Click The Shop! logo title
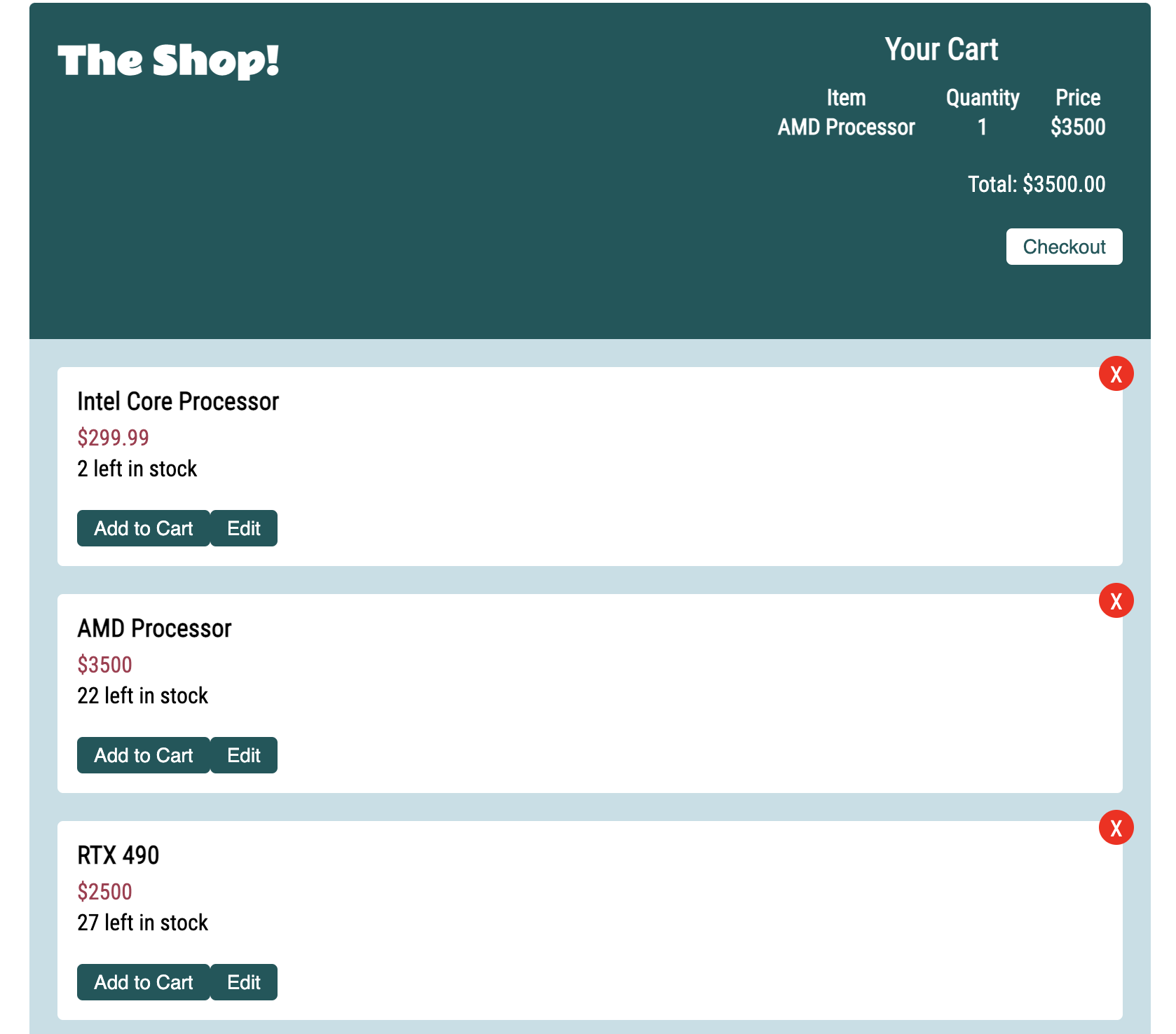The width and height of the screenshot is (1176, 1034). tap(168, 60)
